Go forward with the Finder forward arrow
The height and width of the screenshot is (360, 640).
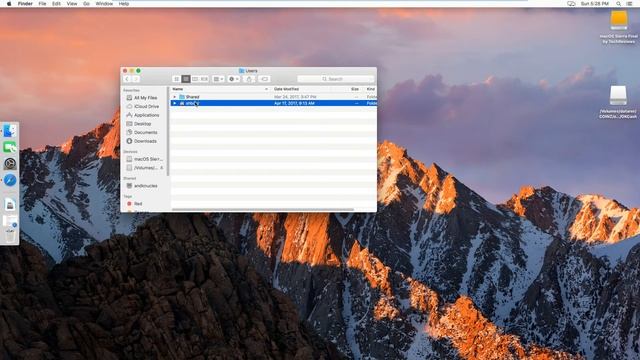click(136, 79)
